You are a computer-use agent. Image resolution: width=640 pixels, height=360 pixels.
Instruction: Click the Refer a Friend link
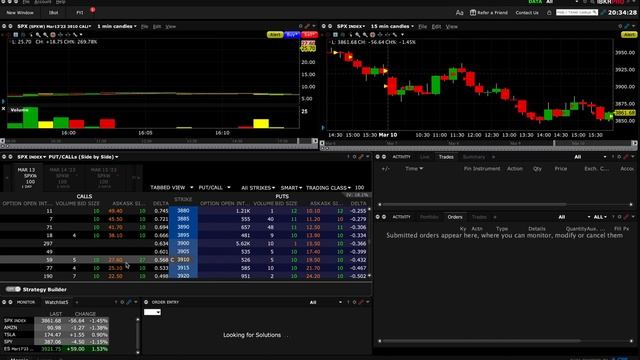click(489, 13)
